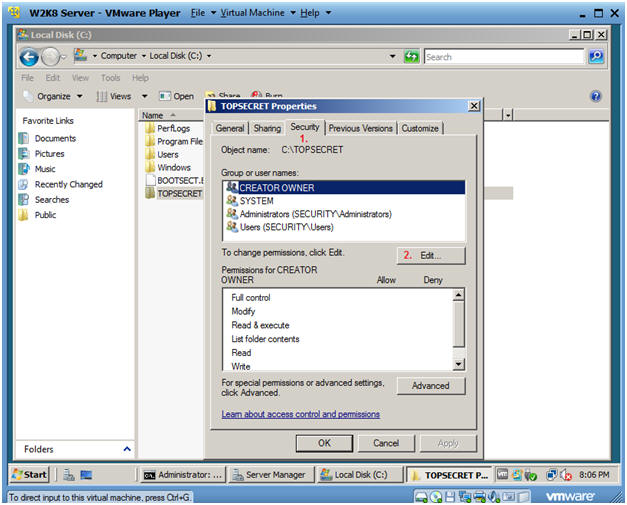Viewport: 627px width, 505px height.
Task: Click the Explorer Back arrow button
Action: click(29, 57)
